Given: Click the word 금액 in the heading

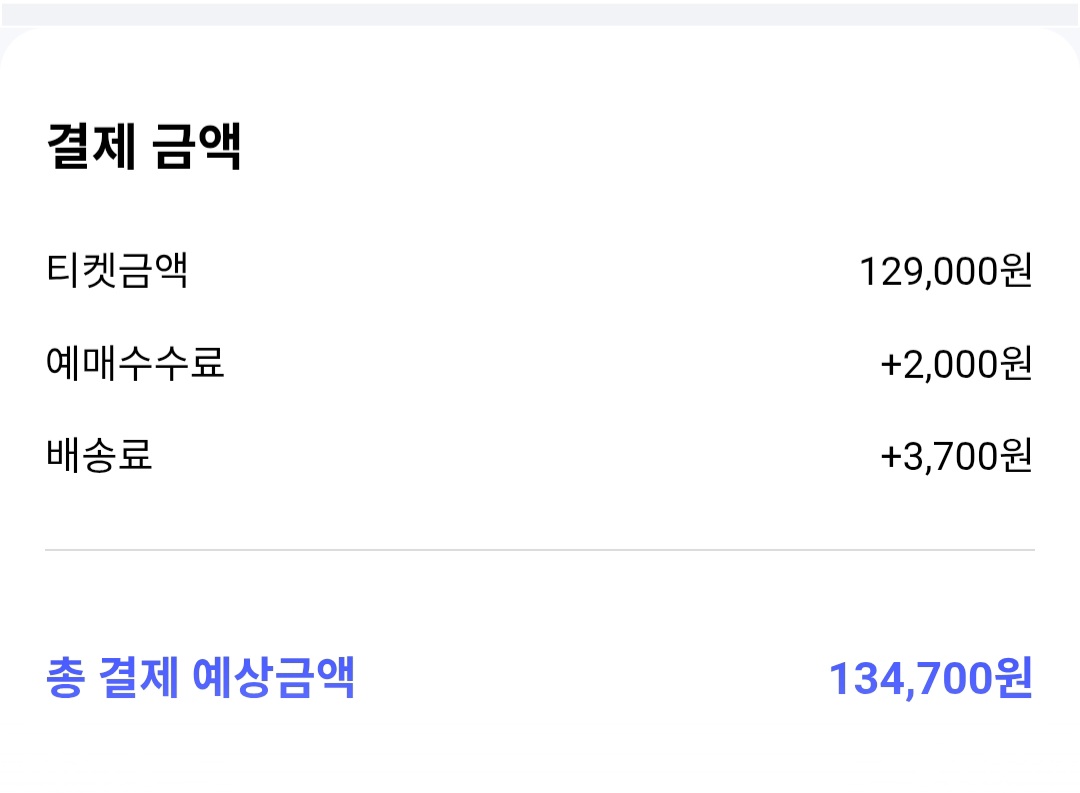Looking at the screenshot, I should pyautogui.click(x=197, y=148).
